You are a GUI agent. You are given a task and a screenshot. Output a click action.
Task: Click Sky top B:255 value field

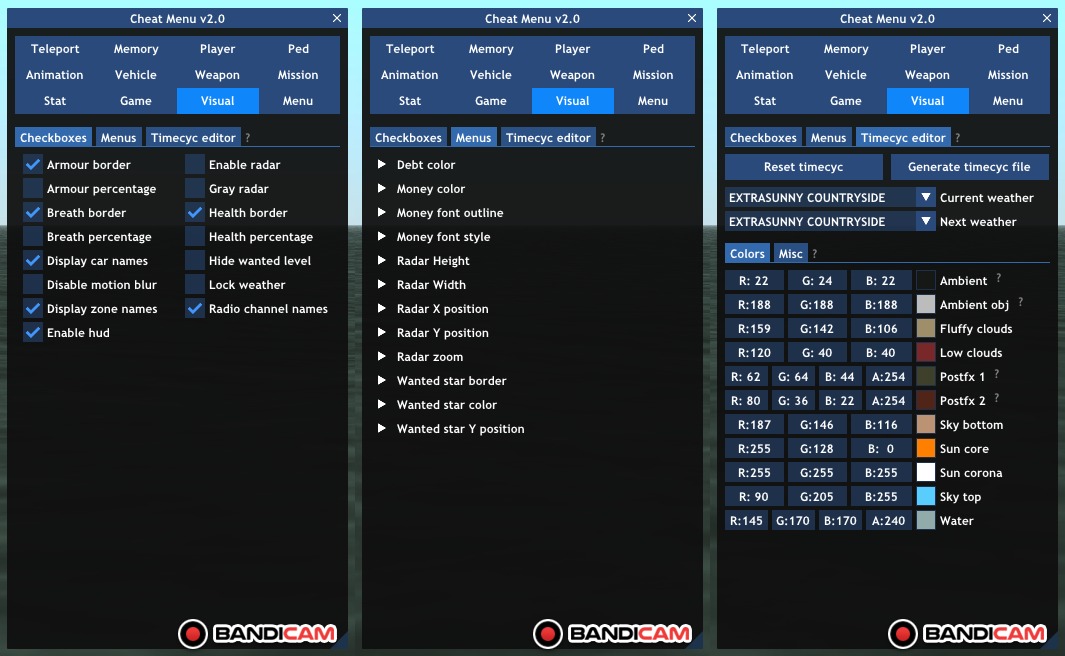pyautogui.click(x=881, y=496)
